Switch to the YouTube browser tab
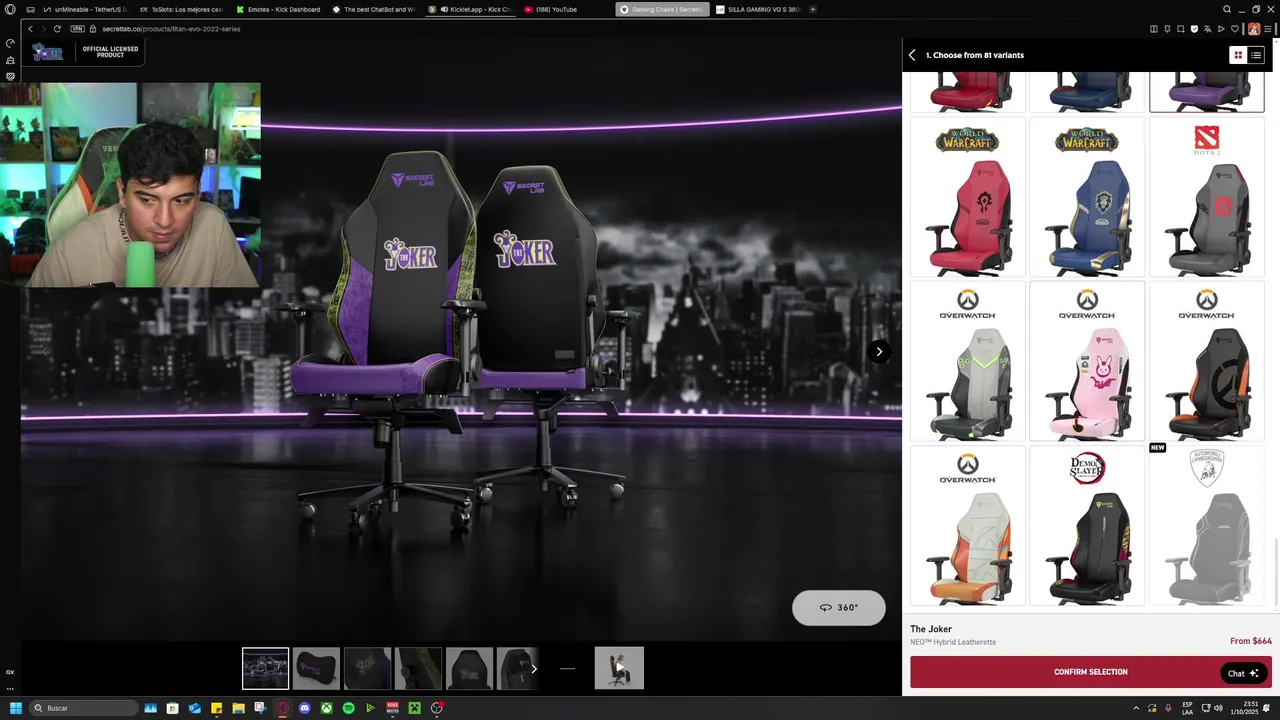 (566, 9)
